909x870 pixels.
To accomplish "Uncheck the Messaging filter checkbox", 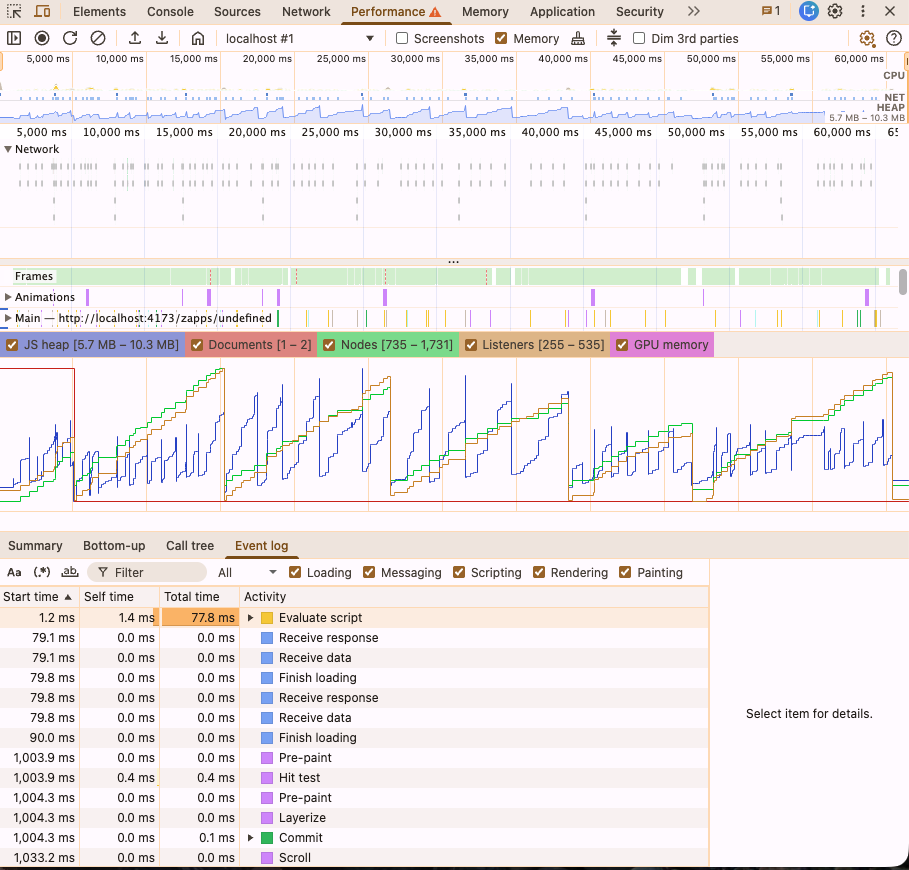I will (369, 573).
